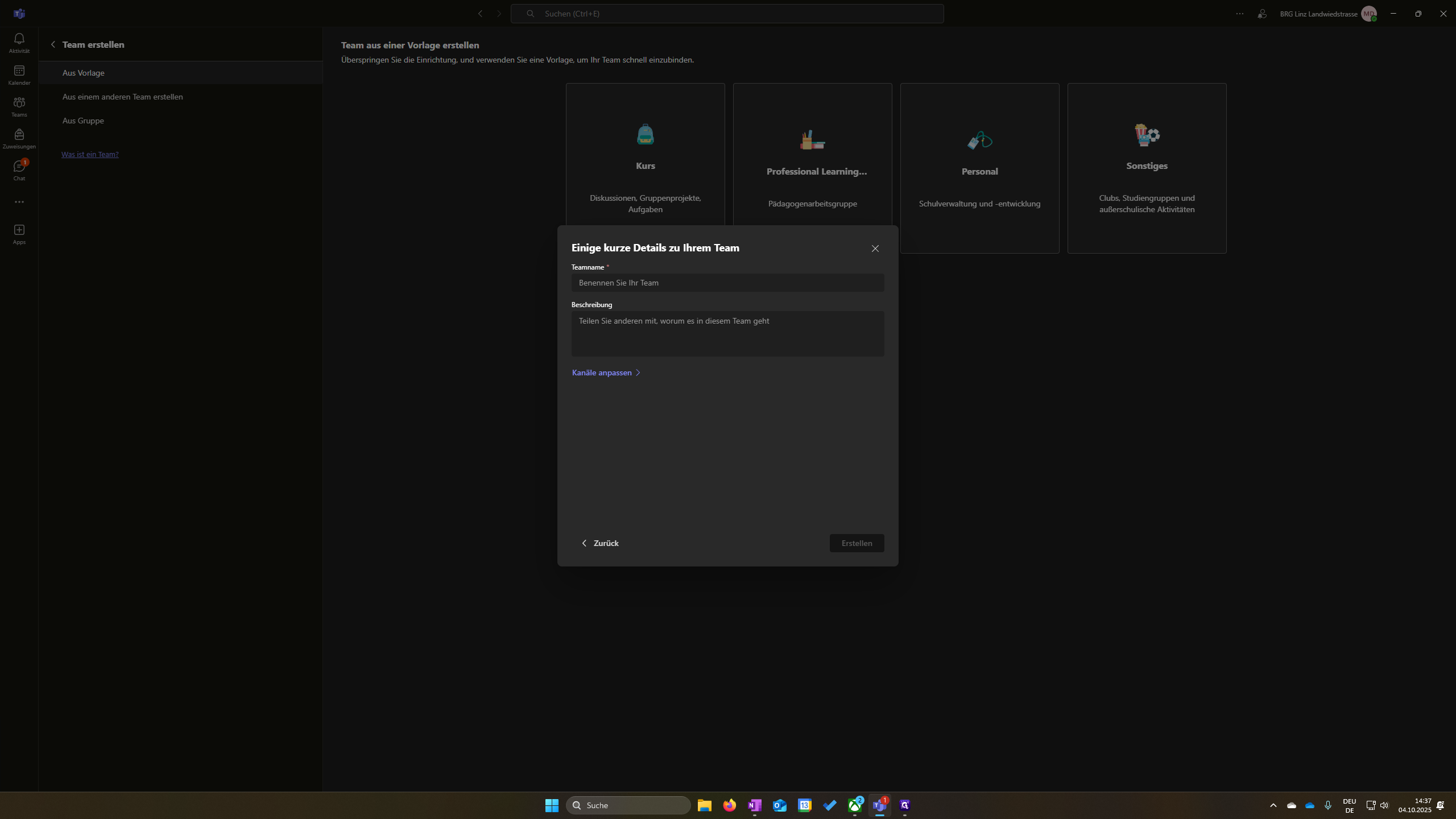Viewport: 1456px width, 819px height.
Task: Open settings ellipsis in title bar
Action: (x=1240, y=14)
